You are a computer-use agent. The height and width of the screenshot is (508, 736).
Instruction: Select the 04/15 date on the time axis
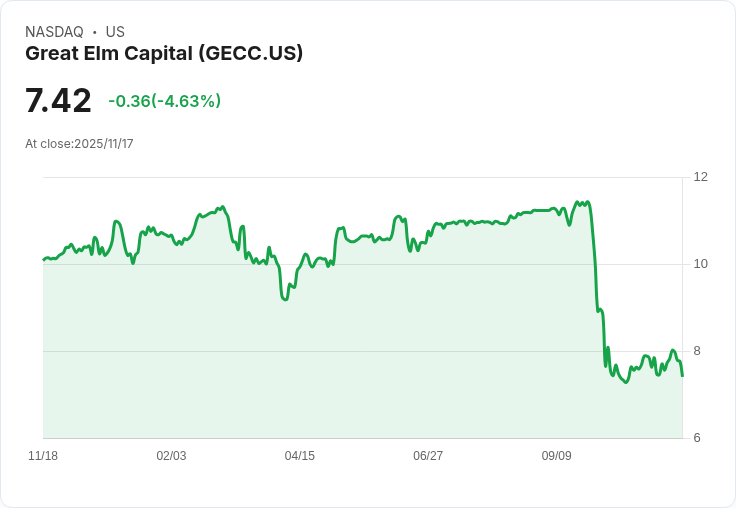click(300, 456)
